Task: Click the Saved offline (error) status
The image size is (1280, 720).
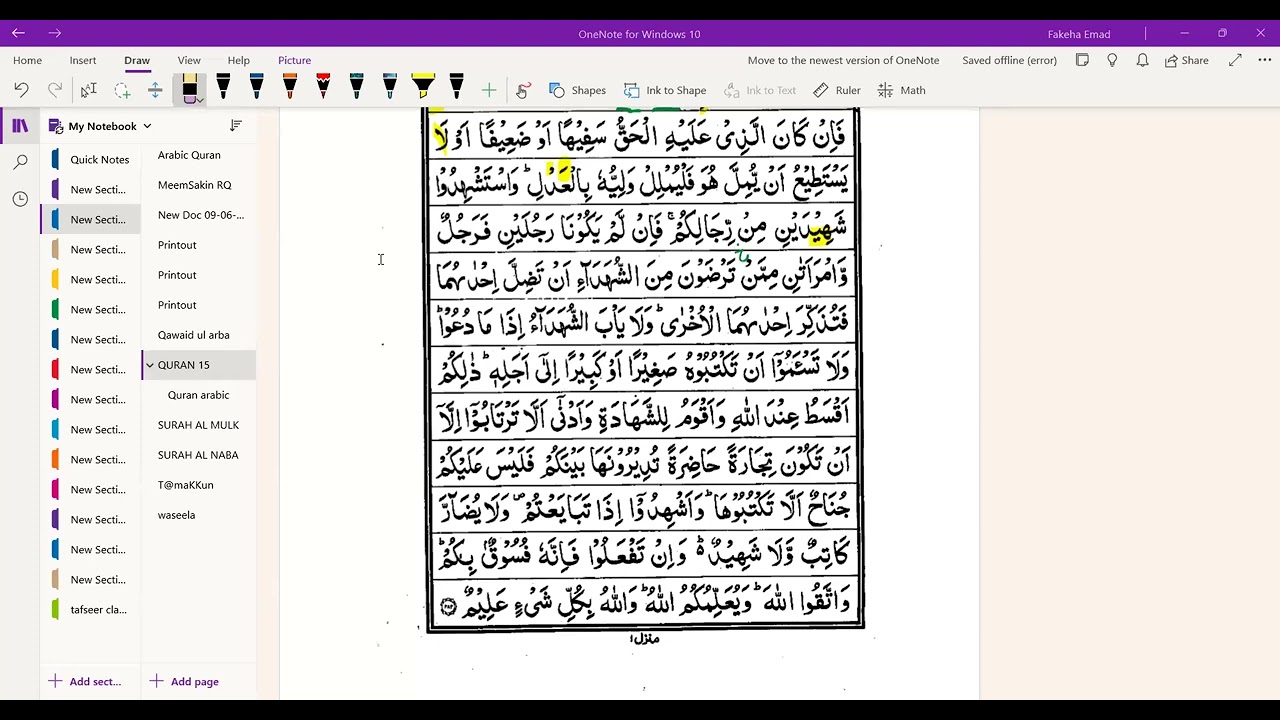Action: pos(1009,60)
